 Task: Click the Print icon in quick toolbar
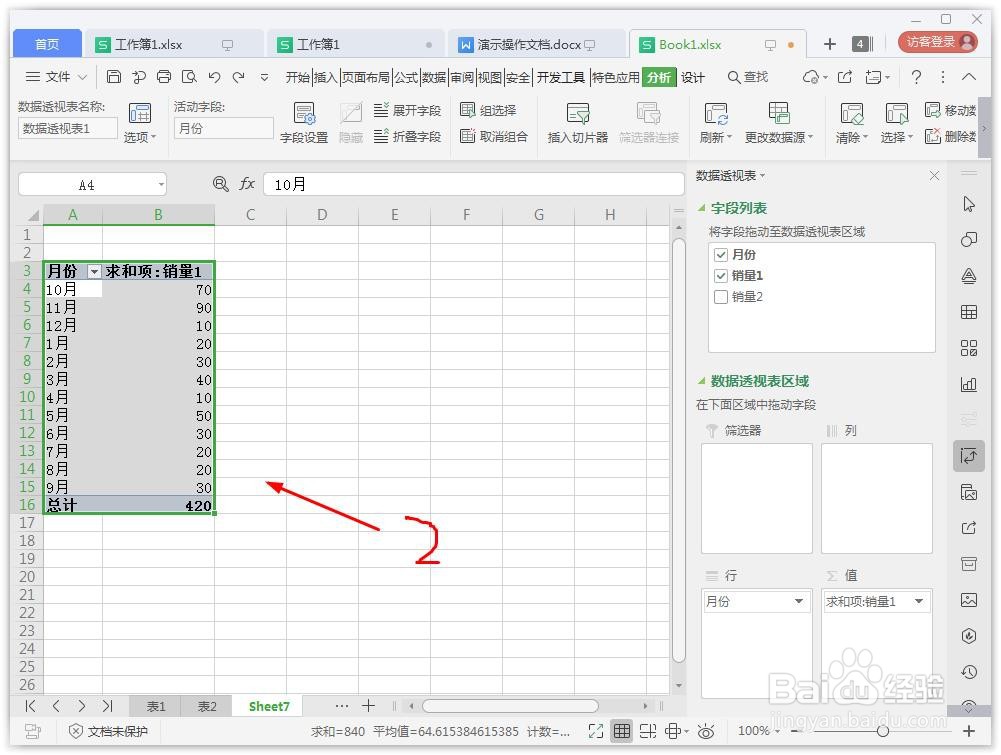164,77
